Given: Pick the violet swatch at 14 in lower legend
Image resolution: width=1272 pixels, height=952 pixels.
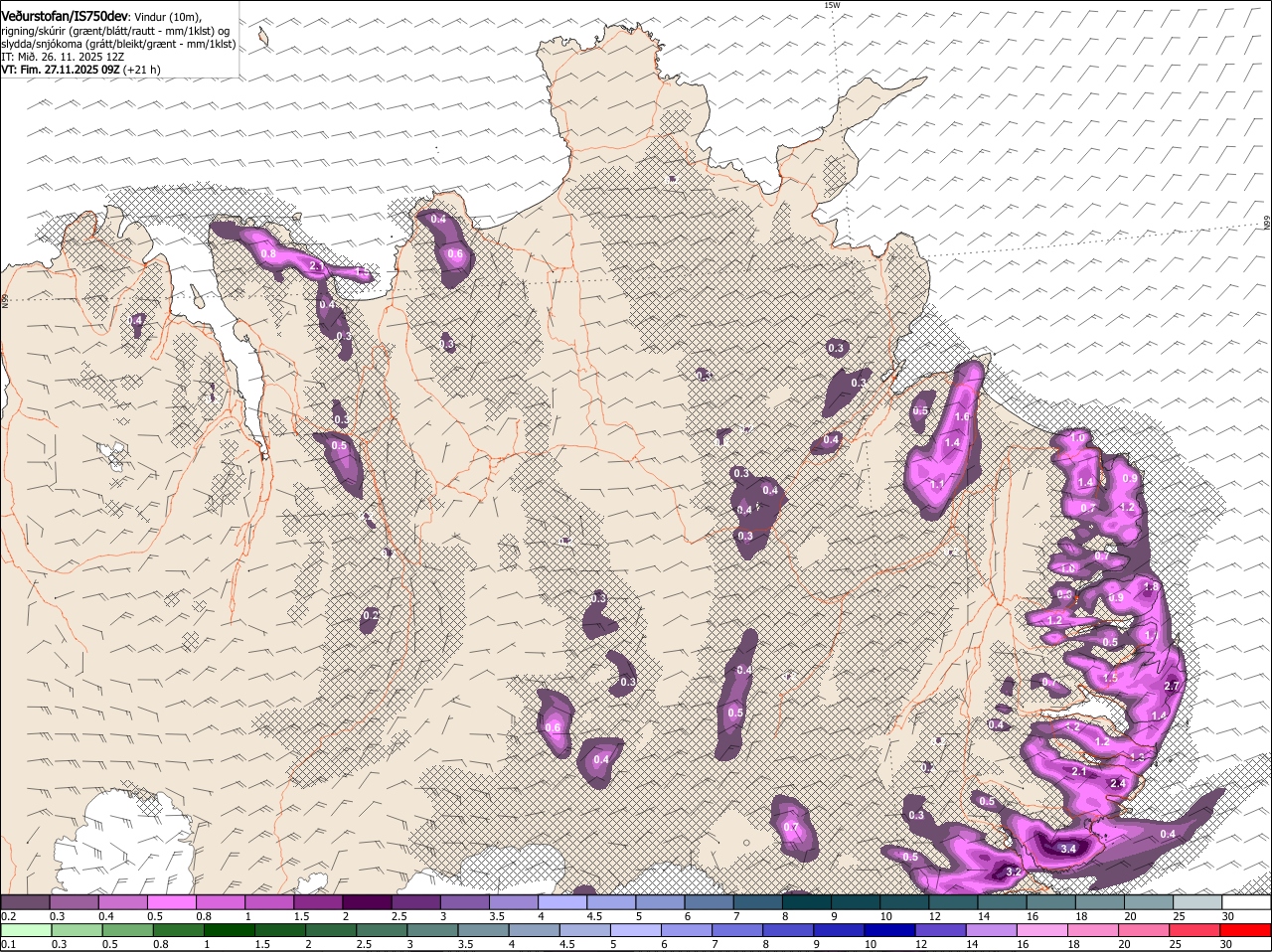Looking at the screenshot, I should (x=992, y=930).
